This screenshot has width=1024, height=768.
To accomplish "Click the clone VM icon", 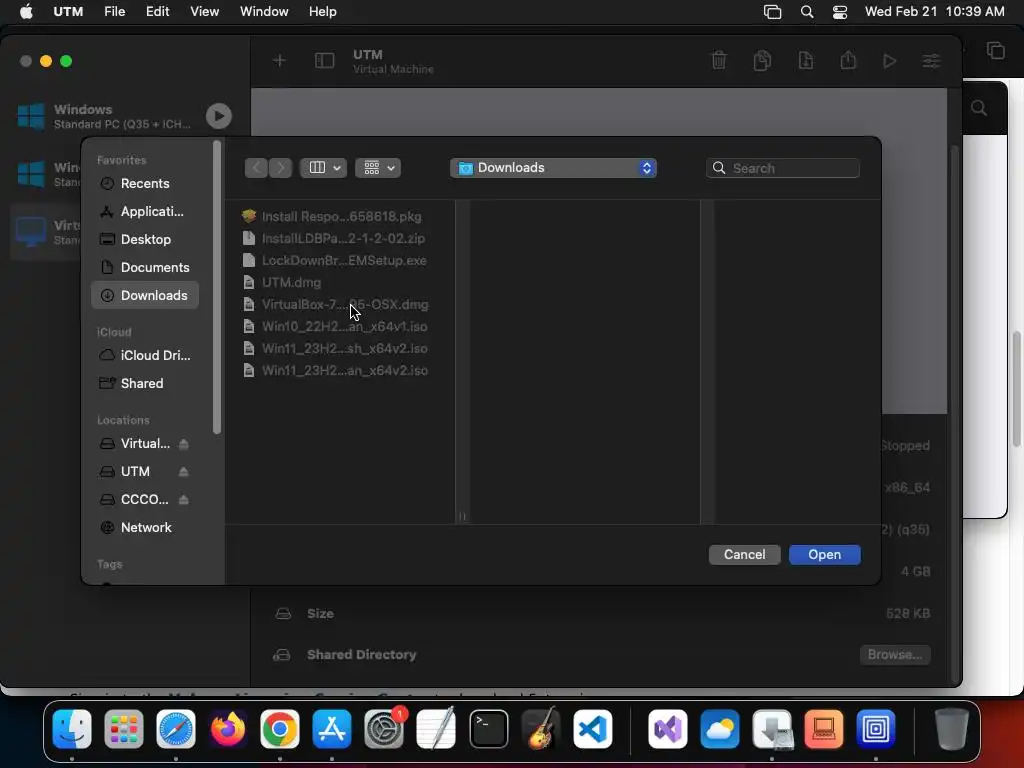I will 762,61.
